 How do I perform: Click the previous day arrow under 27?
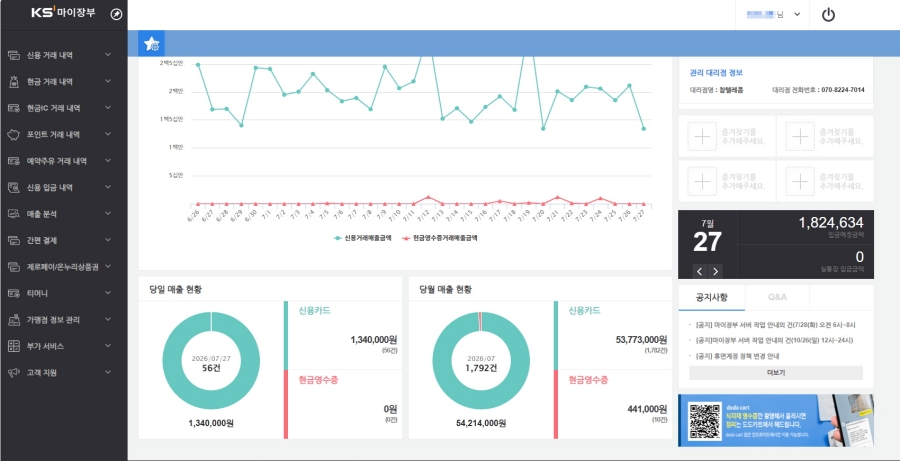click(x=700, y=271)
